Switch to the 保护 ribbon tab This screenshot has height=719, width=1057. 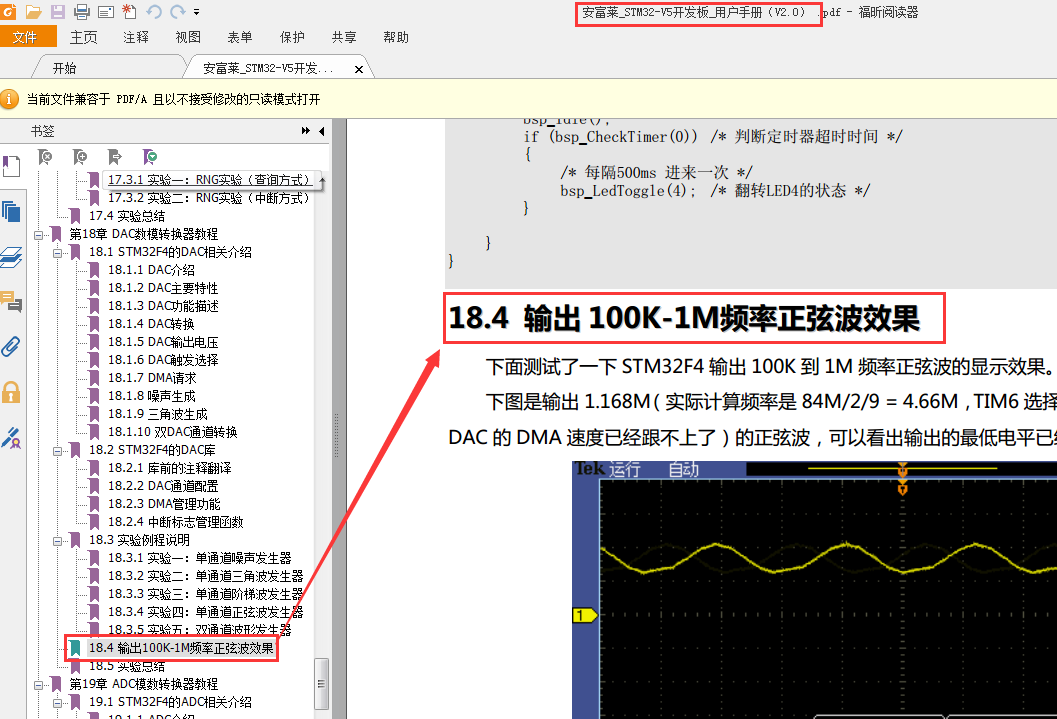[x=292, y=37]
